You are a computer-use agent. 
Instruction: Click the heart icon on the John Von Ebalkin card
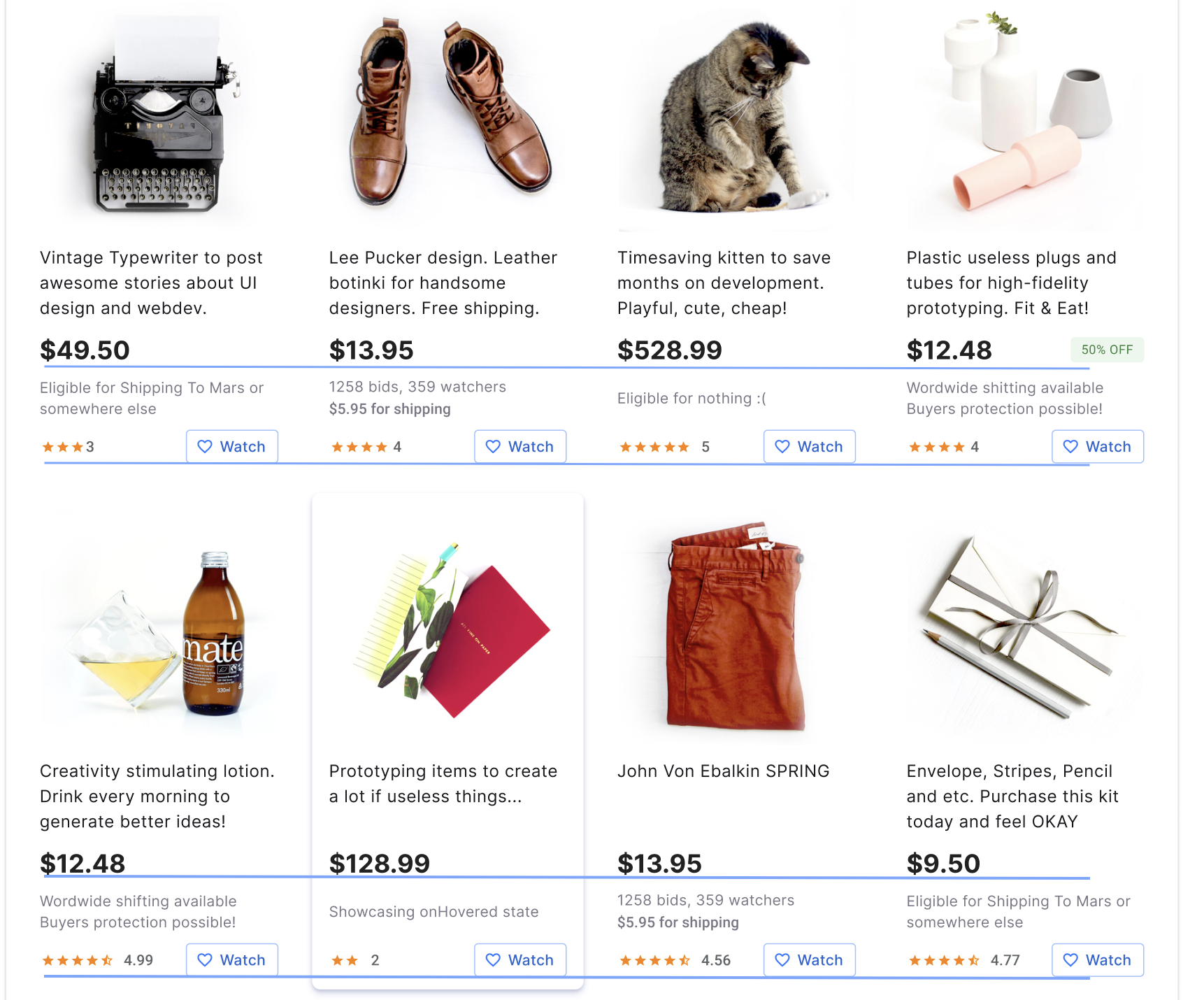[x=782, y=960]
